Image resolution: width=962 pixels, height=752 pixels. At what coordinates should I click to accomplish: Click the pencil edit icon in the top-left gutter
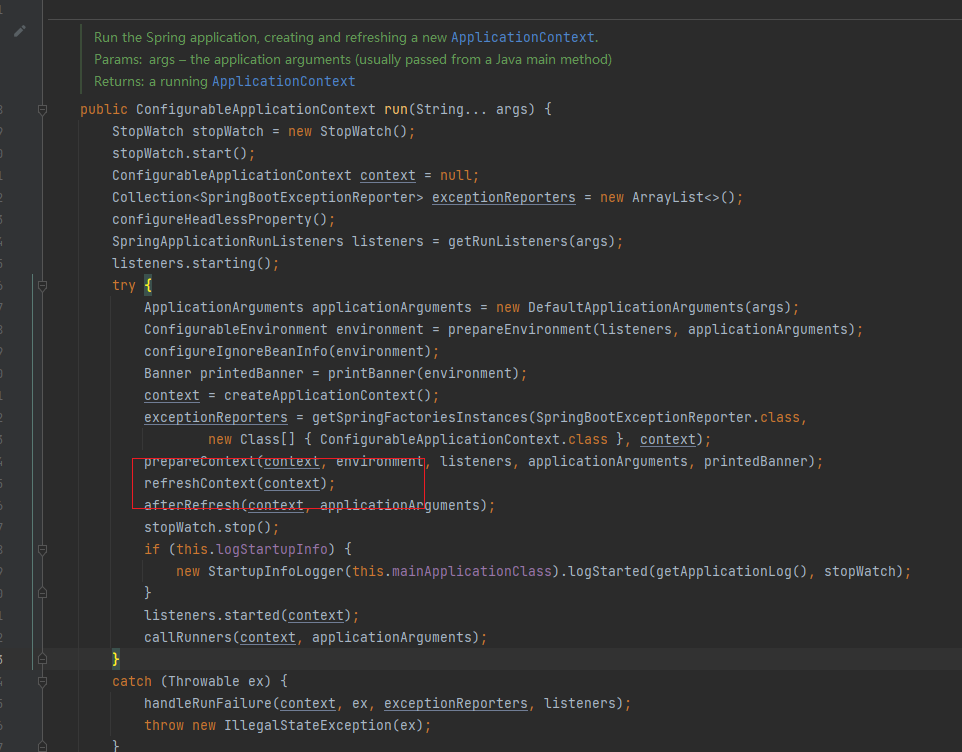pyautogui.click(x=19, y=31)
